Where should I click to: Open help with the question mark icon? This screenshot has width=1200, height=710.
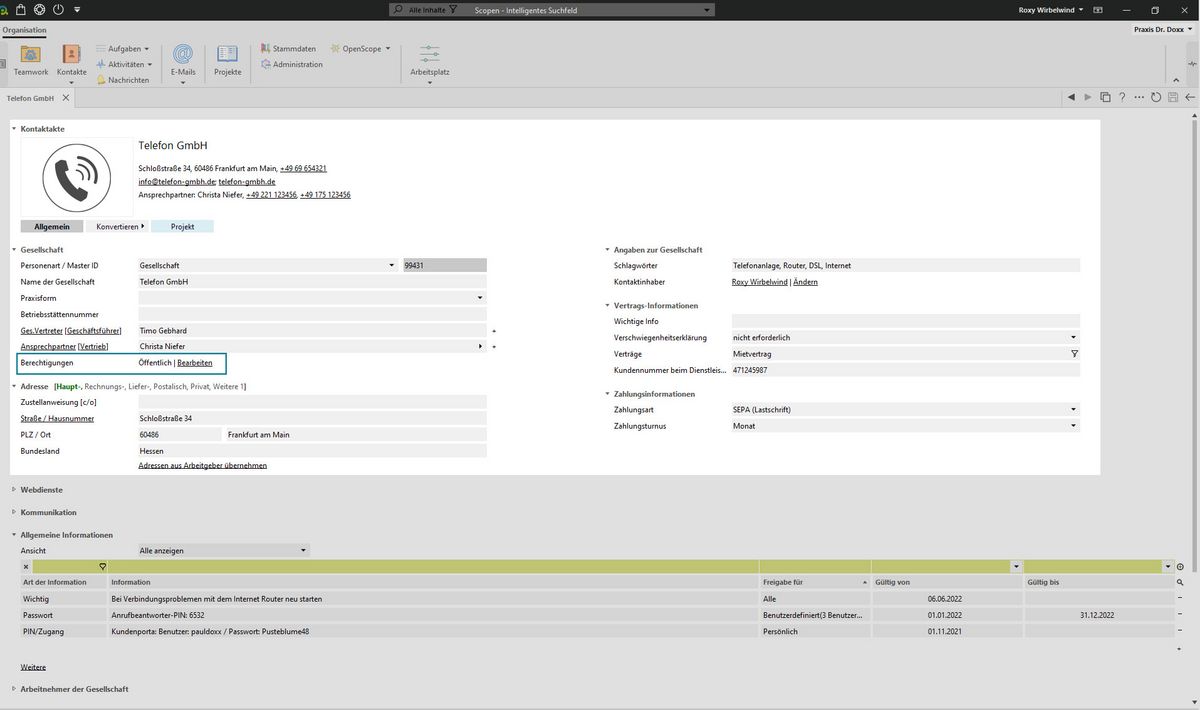point(1122,97)
